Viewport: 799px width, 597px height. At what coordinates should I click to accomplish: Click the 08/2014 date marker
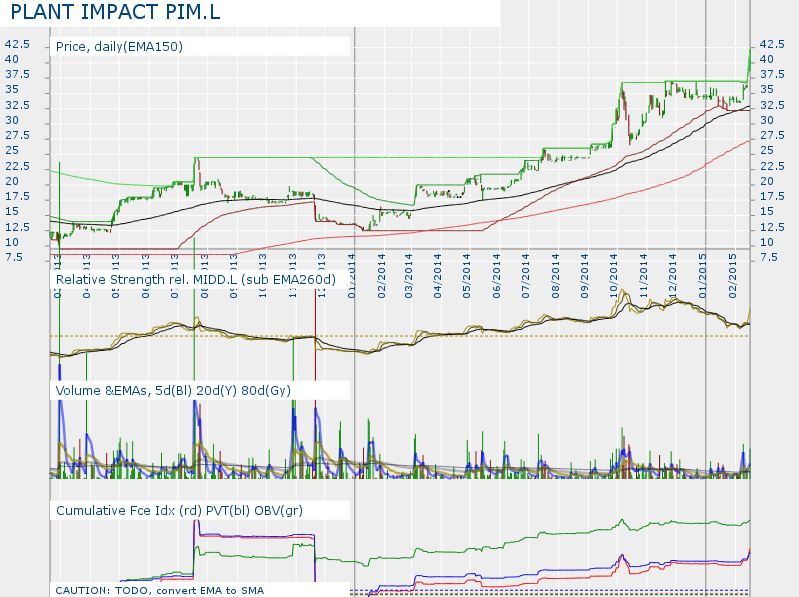[x=556, y=271]
